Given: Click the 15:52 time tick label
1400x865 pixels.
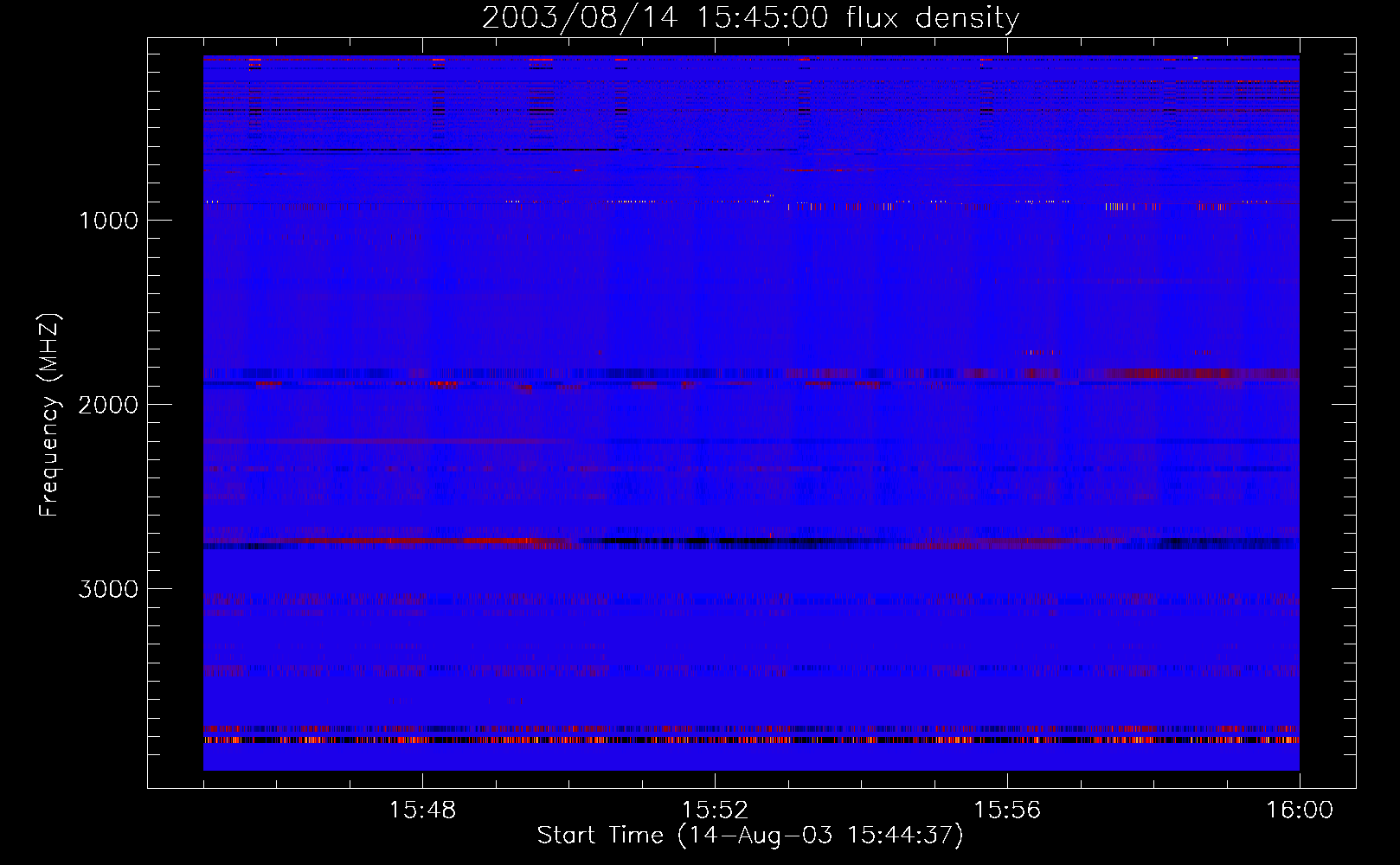Looking at the screenshot, I should (x=715, y=811).
